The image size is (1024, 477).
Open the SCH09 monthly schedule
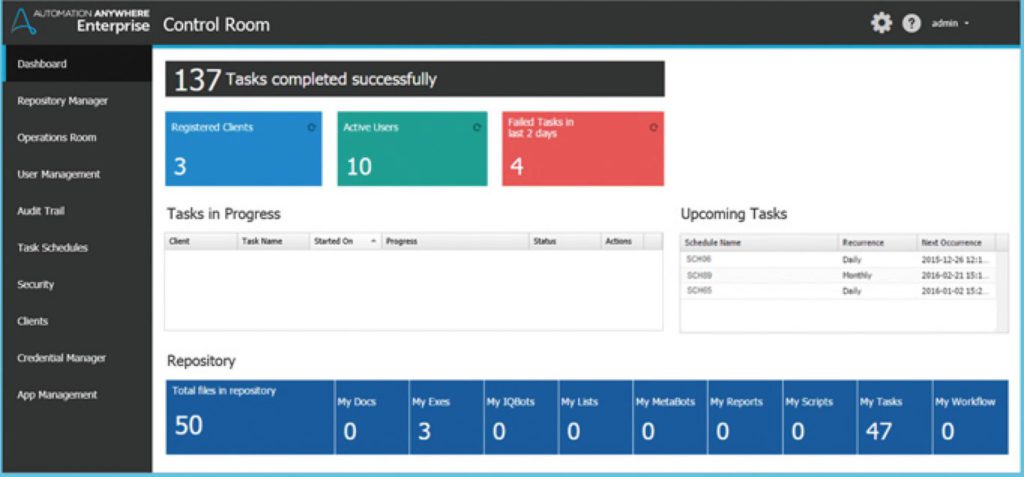tap(698, 275)
